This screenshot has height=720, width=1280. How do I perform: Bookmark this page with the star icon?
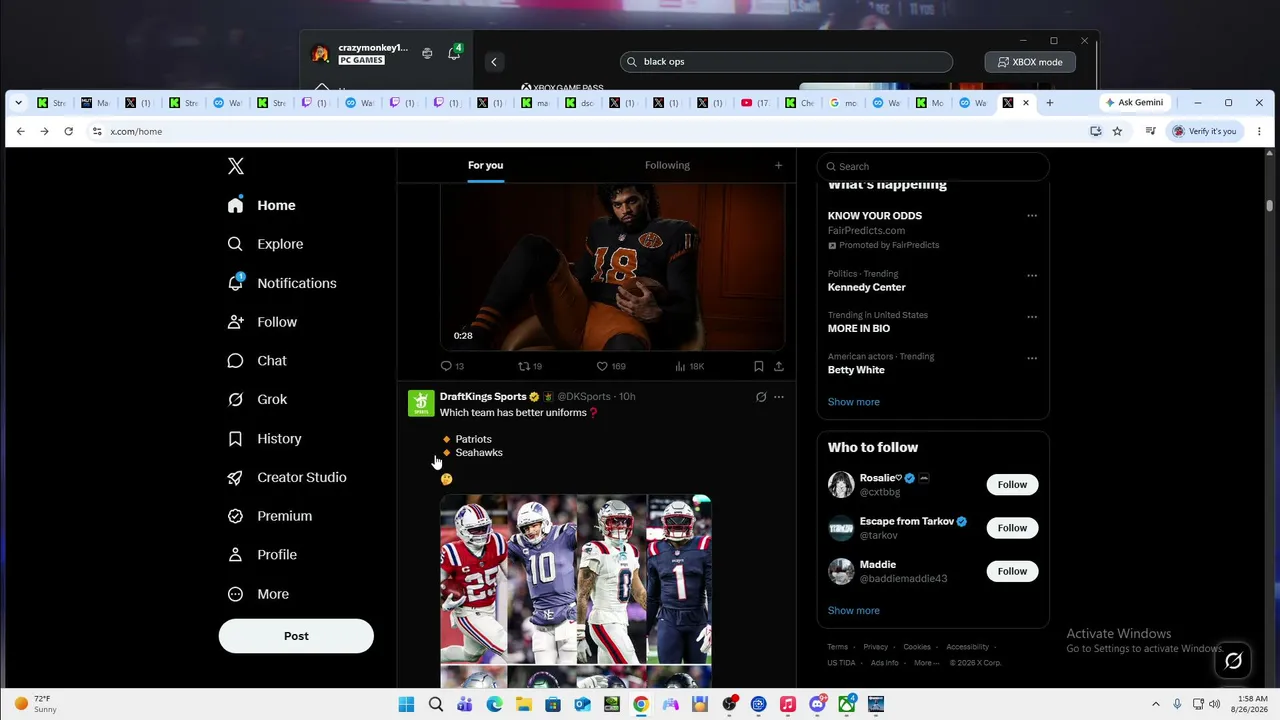tap(1117, 131)
